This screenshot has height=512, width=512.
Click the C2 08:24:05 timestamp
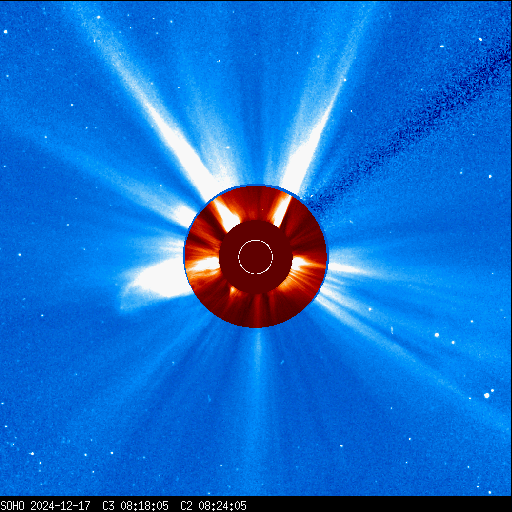click(x=213, y=506)
